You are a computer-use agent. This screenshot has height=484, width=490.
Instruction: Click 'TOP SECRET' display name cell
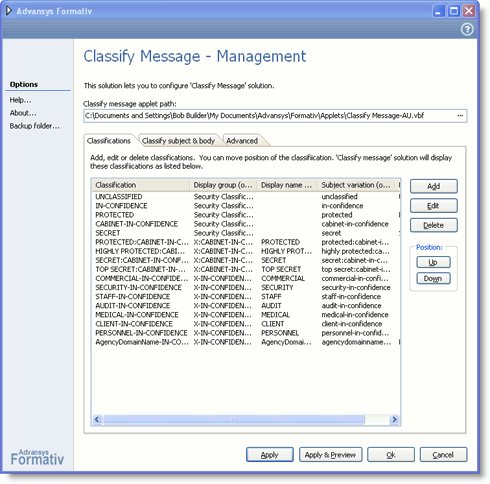pos(281,269)
